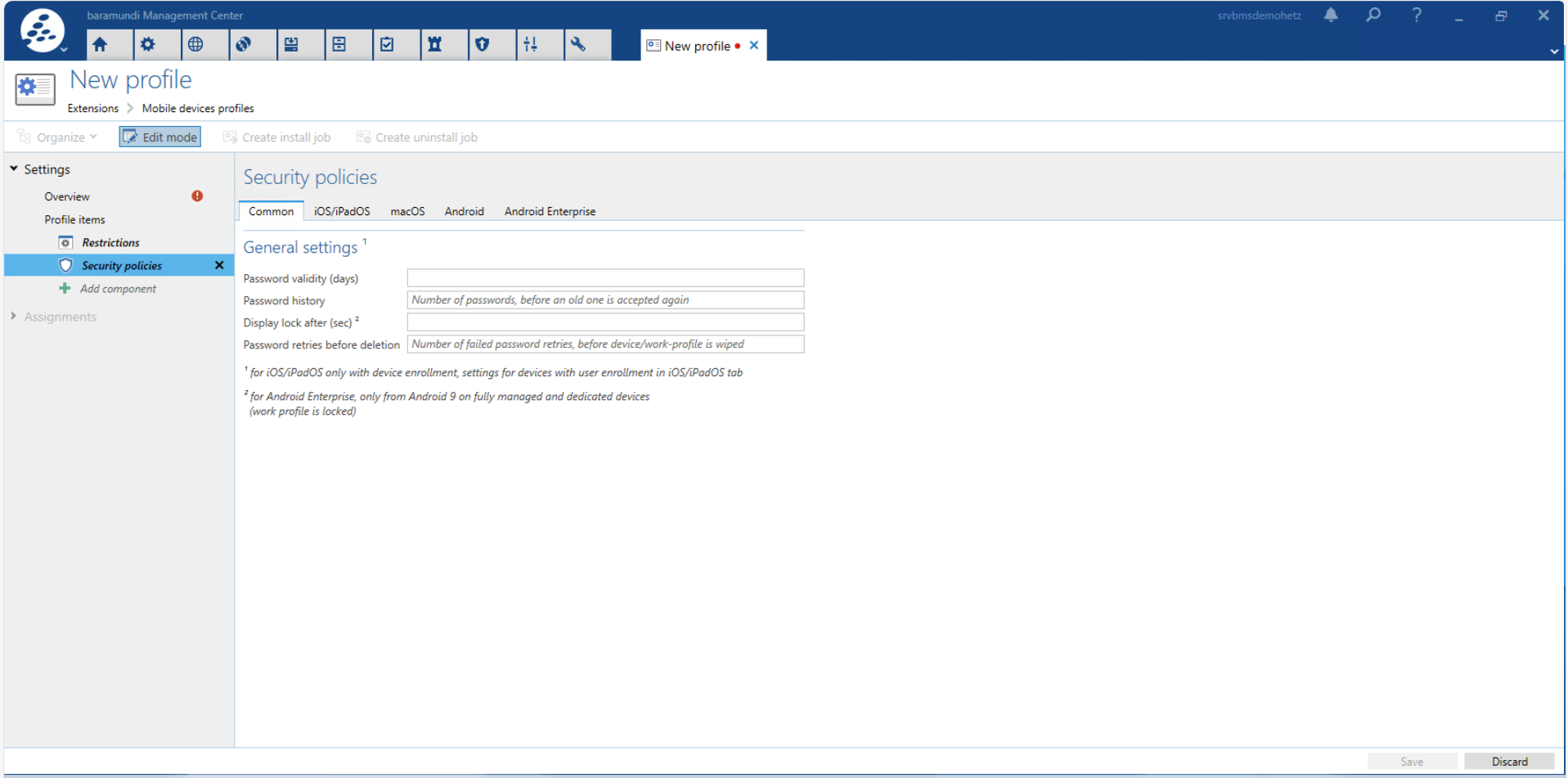Click the sliders icon in top toolbar
Viewport: 1568px width, 778px height.
(x=530, y=45)
